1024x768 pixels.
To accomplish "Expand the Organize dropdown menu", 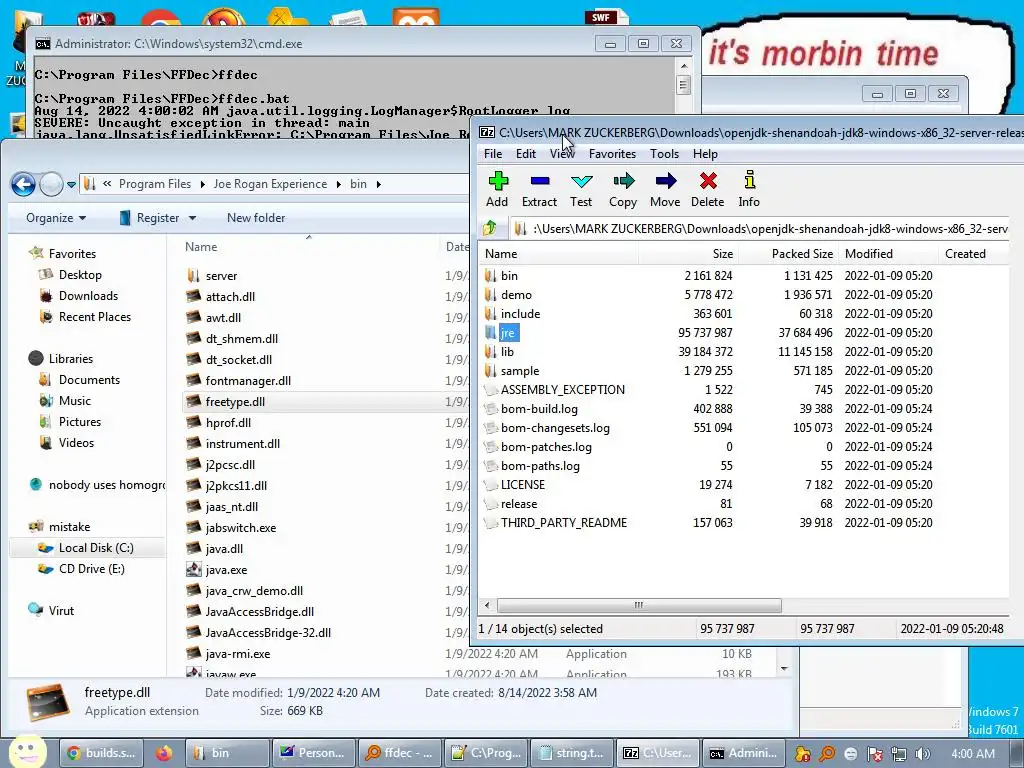I will pyautogui.click(x=56, y=217).
